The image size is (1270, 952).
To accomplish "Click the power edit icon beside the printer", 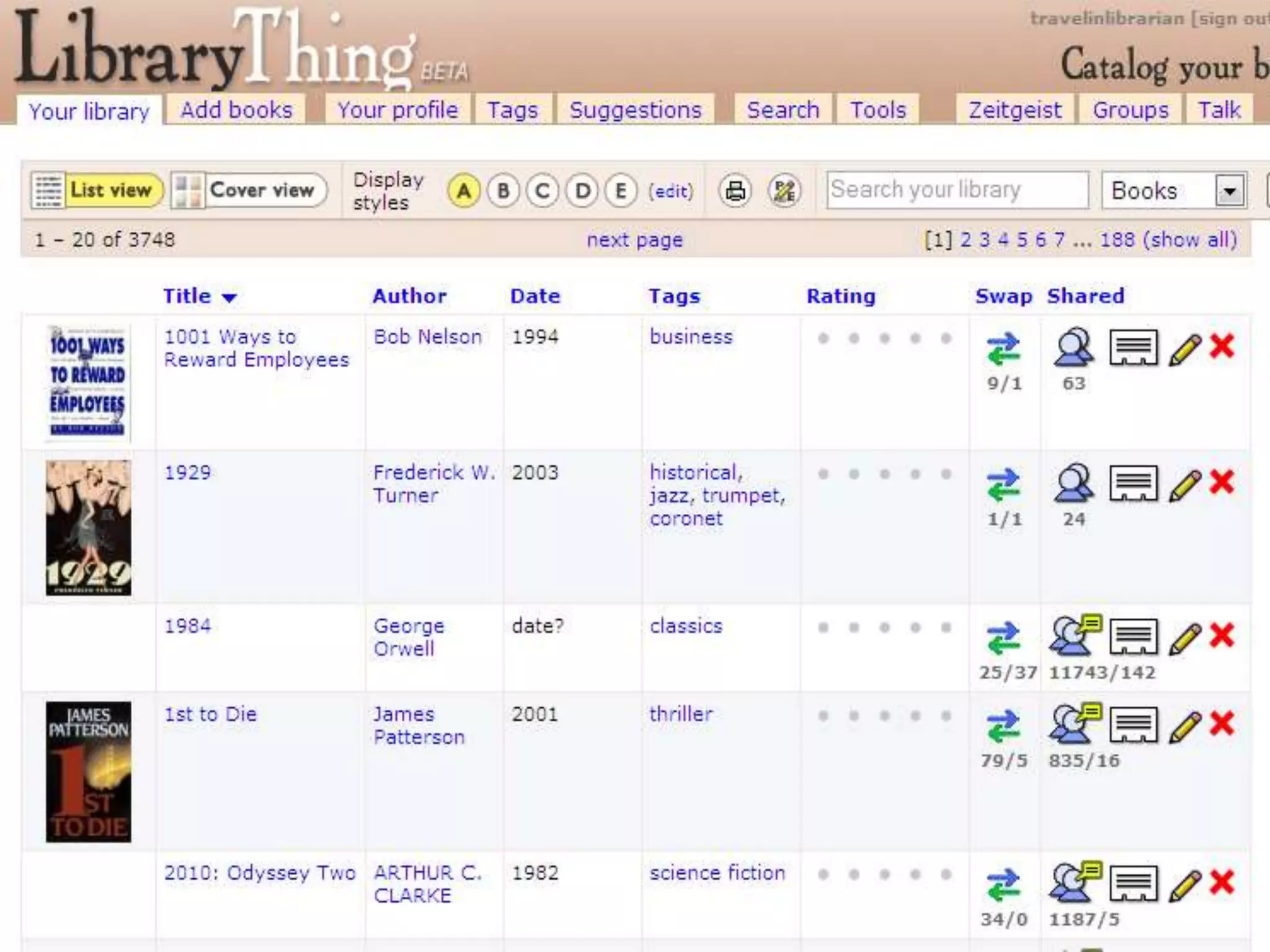I will tap(784, 191).
